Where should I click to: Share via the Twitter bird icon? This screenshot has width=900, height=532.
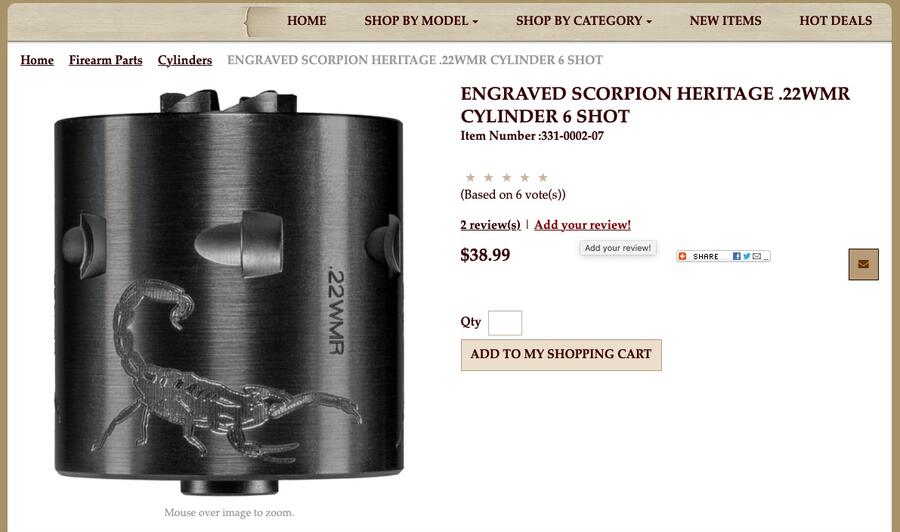[747, 256]
